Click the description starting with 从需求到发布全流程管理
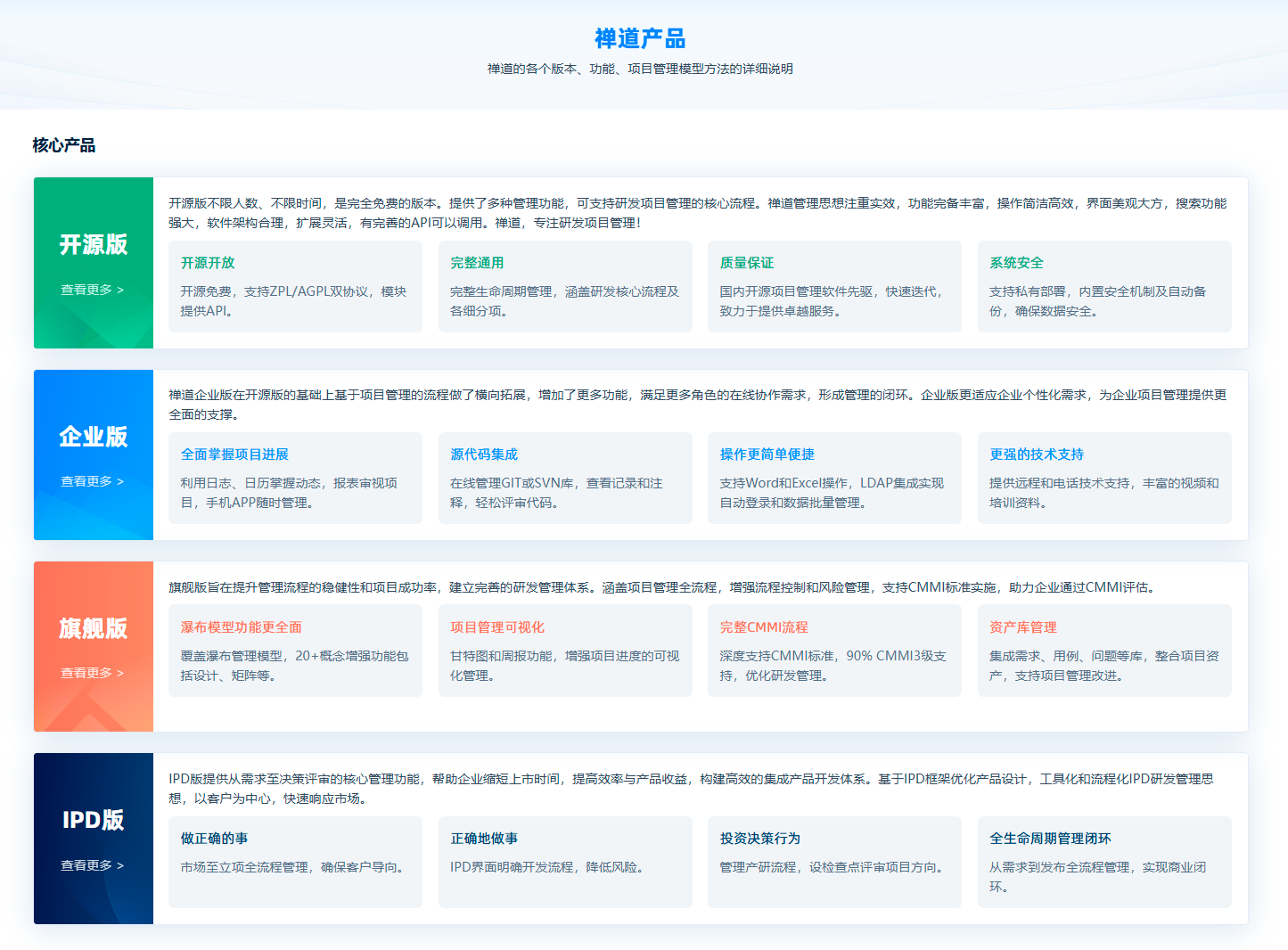1288x950 pixels. (1098, 877)
